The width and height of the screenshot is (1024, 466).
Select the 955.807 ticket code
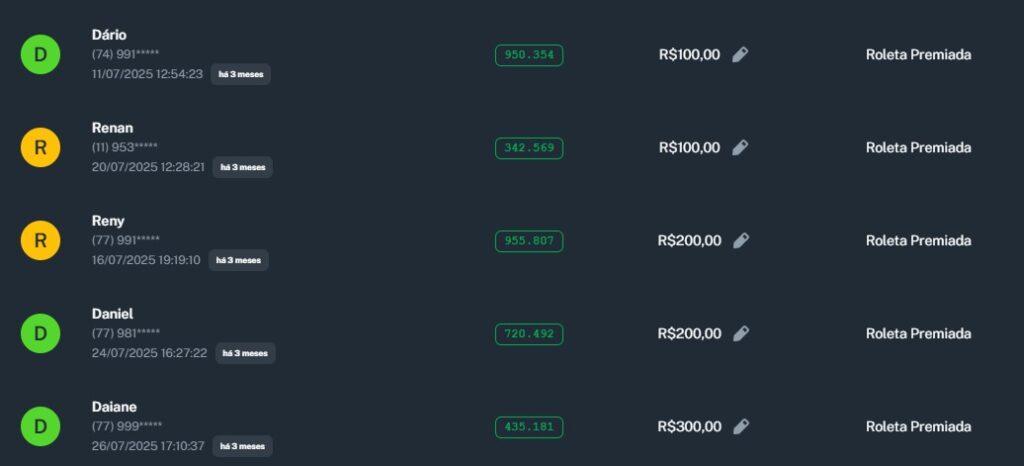pyautogui.click(x=529, y=241)
